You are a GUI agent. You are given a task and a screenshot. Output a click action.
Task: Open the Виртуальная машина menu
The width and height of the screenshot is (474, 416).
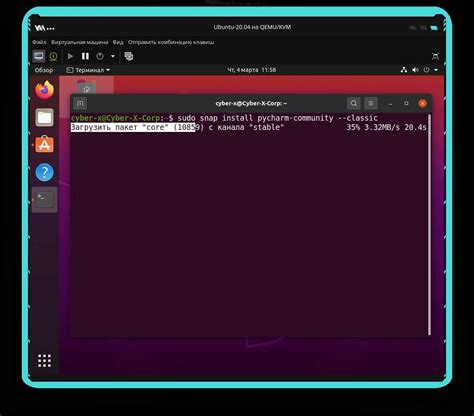coord(79,42)
